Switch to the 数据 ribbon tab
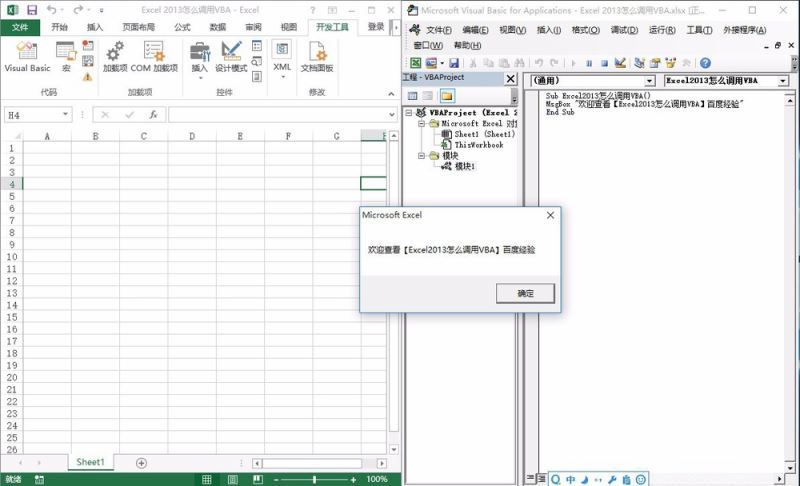The image size is (800, 486). click(x=218, y=27)
